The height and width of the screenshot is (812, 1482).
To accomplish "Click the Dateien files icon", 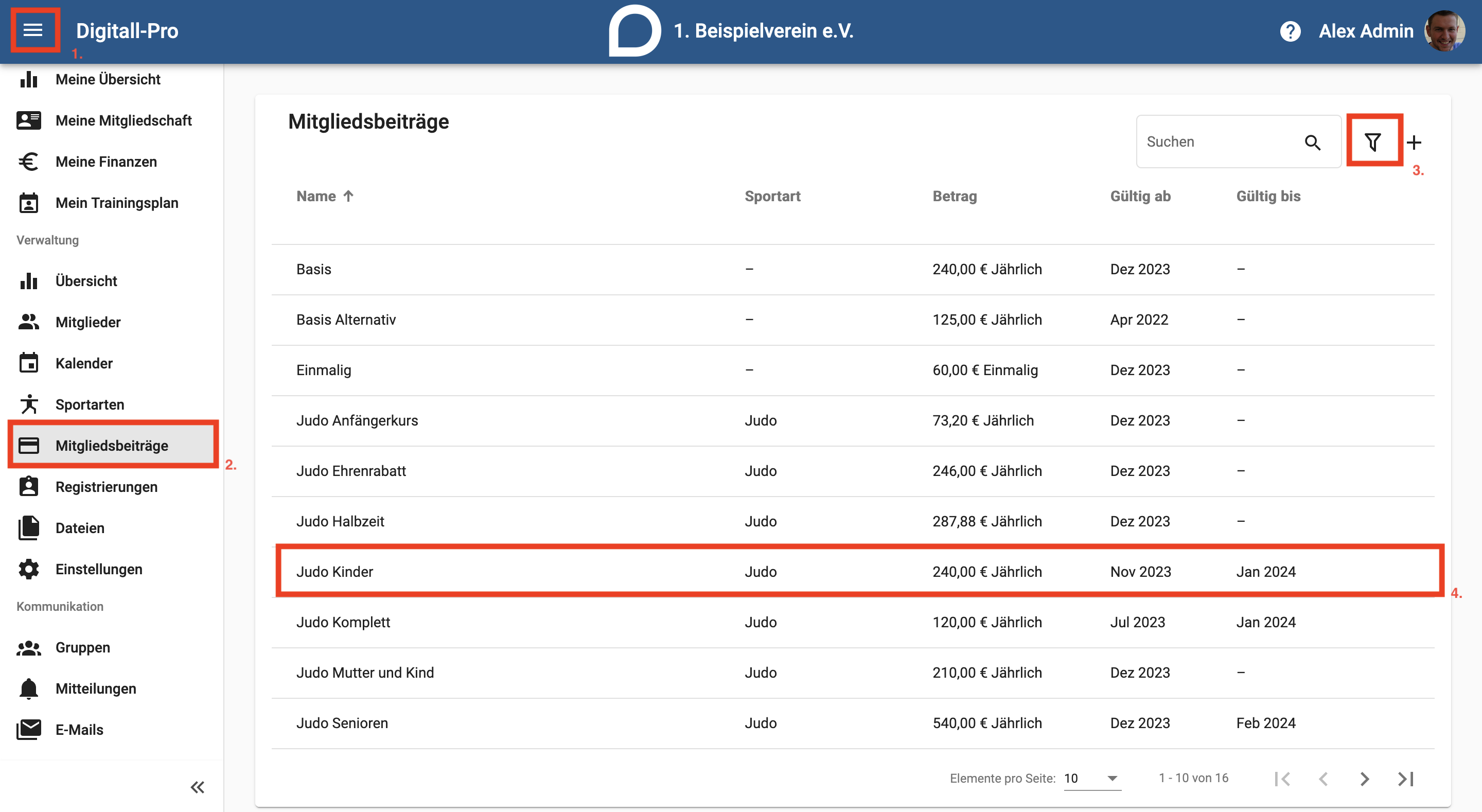I will coord(28,528).
